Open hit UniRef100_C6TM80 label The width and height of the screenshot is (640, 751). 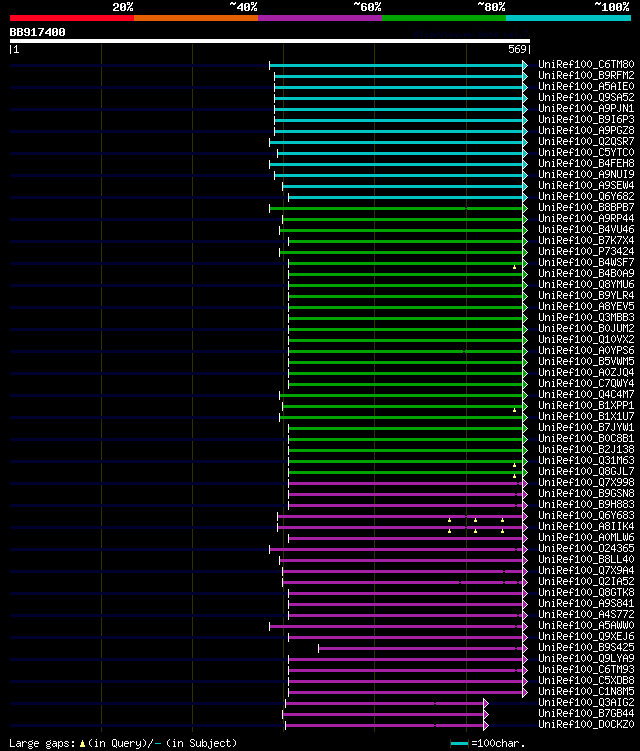[586, 64]
